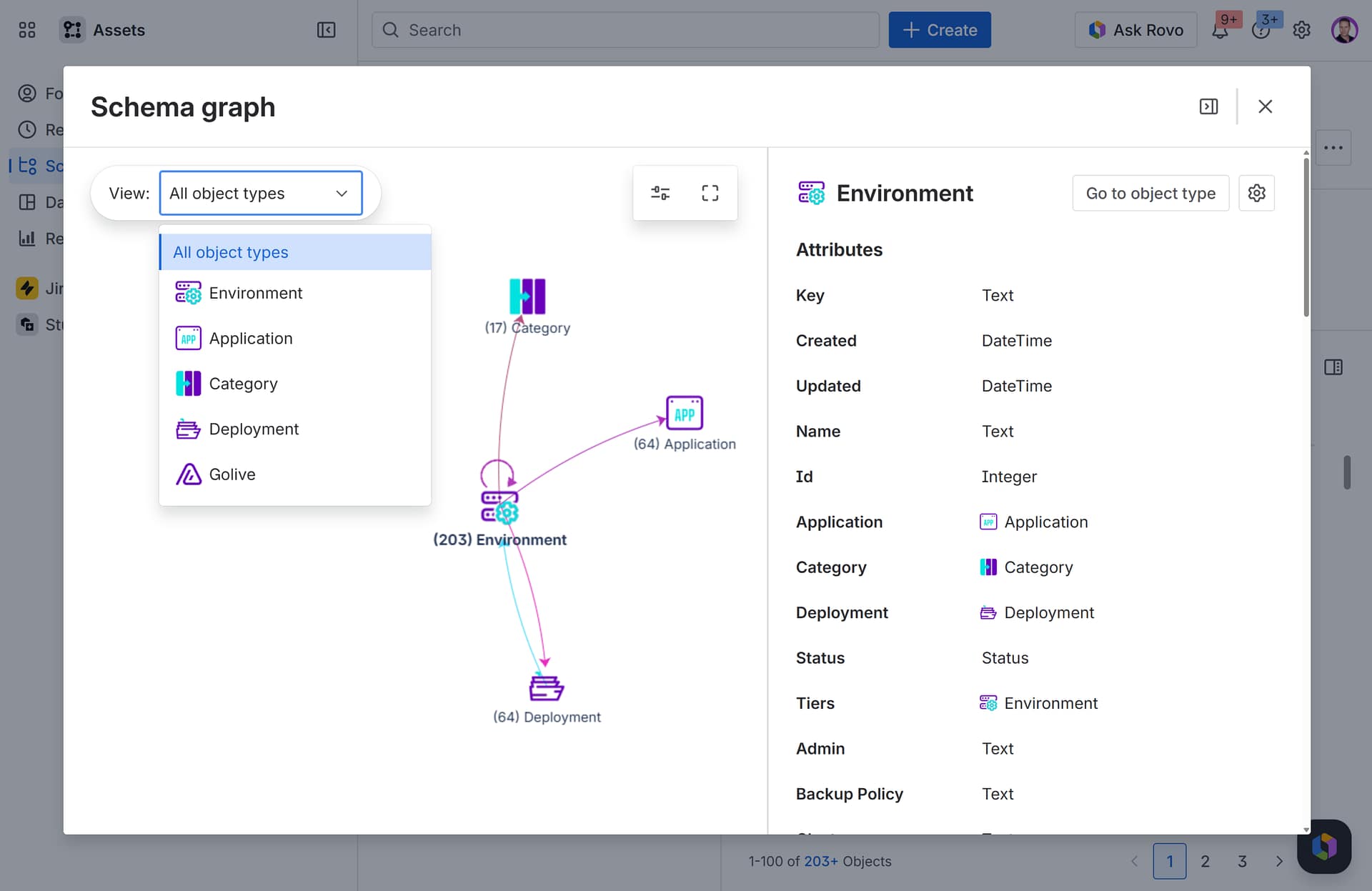The width and height of the screenshot is (1372, 891).
Task: Open the help icon with 3+ badge
Action: pyautogui.click(x=1261, y=30)
